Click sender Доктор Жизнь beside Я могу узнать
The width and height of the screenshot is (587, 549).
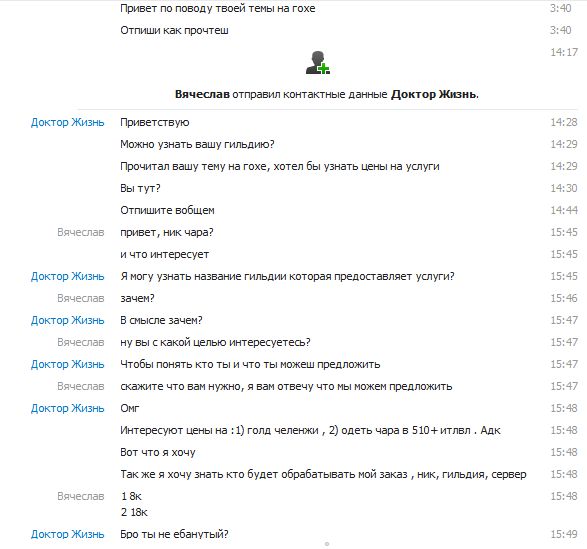point(67,276)
